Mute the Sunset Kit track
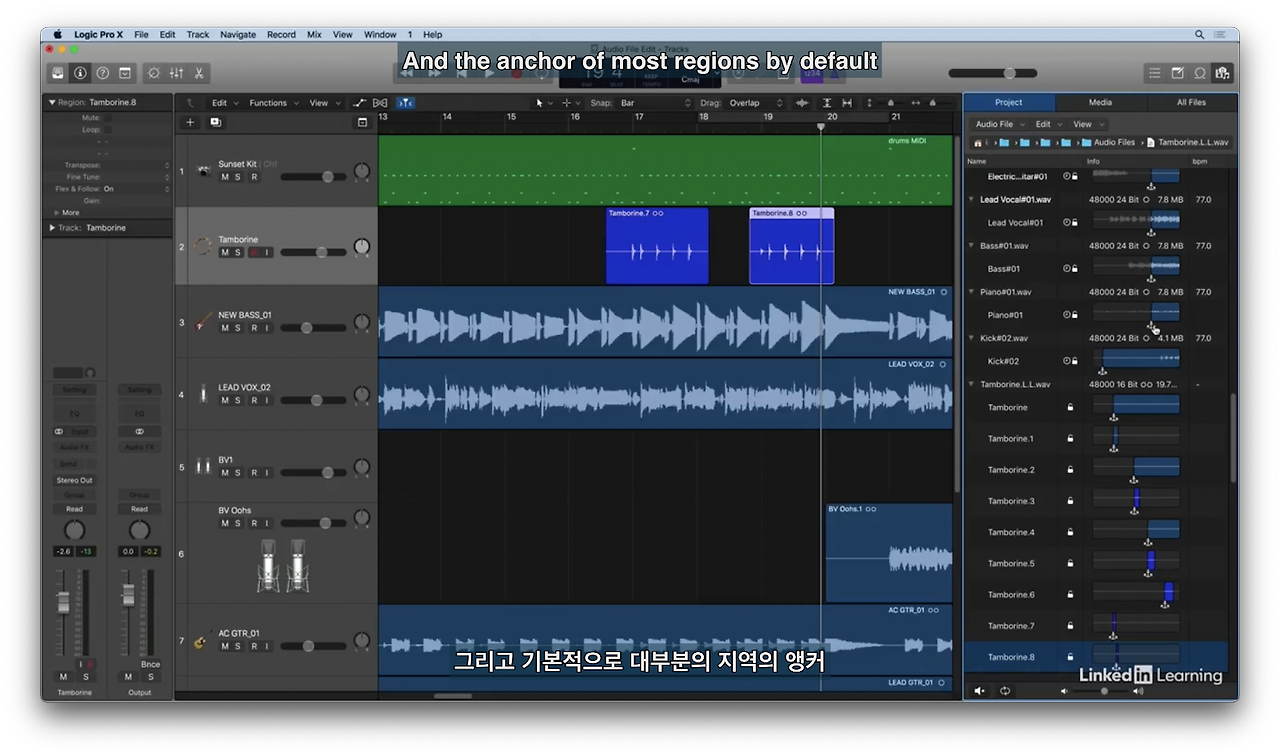 pyautogui.click(x=225, y=177)
